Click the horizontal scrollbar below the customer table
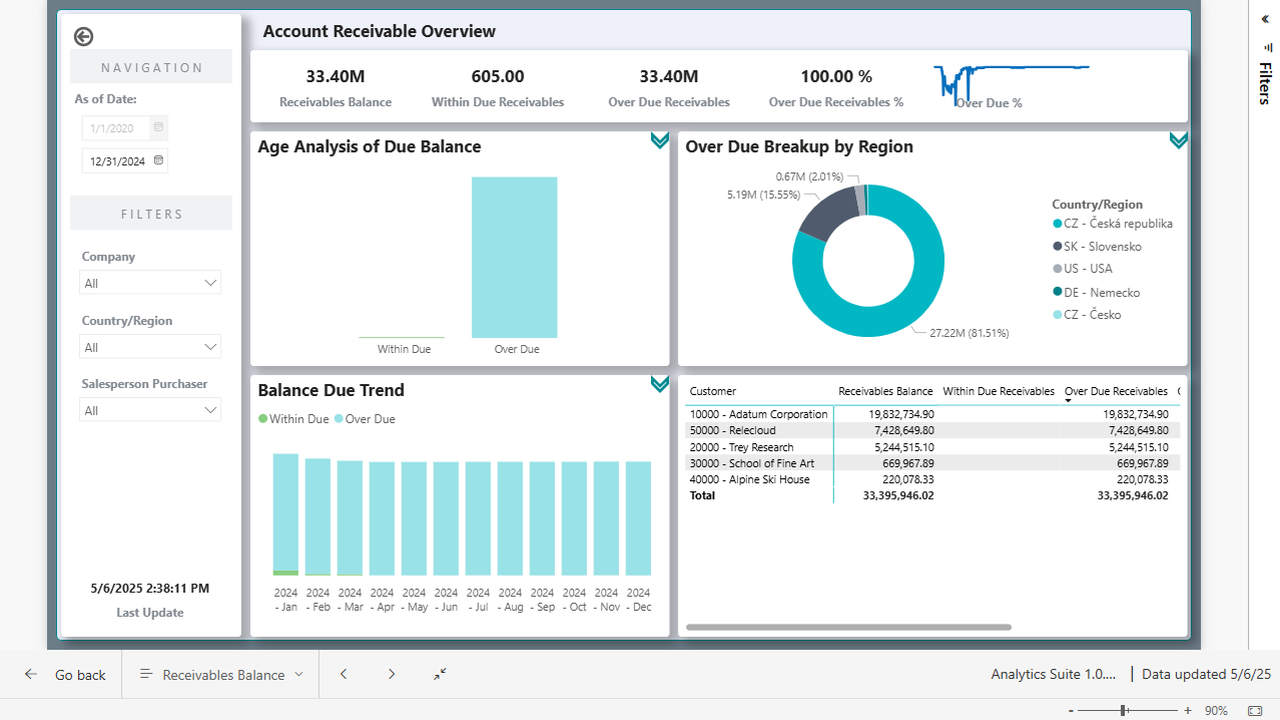 click(846, 625)
